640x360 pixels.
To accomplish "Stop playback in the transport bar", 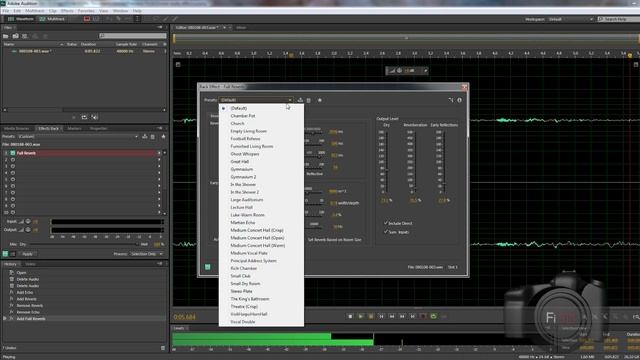I will [350, 316].
